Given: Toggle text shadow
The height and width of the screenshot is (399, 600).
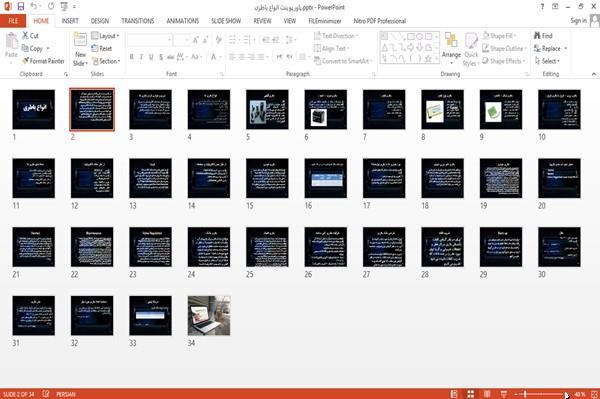Looking at the screenshot, I should (x=161, y=57).
